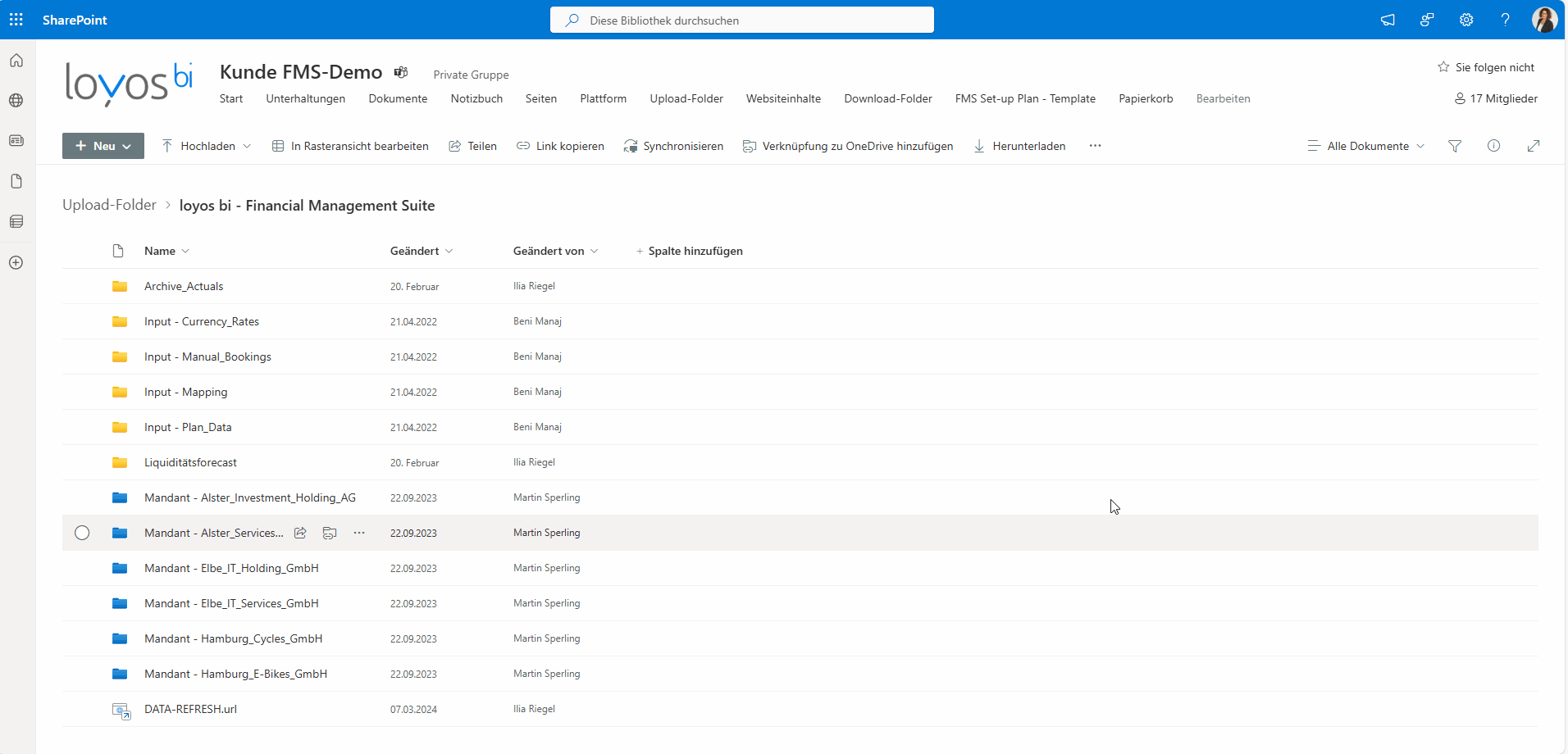Click Bearbeiten in site navigation
The width and height of the screenshot is (1568, 754).
click(x=1223, y=98)
